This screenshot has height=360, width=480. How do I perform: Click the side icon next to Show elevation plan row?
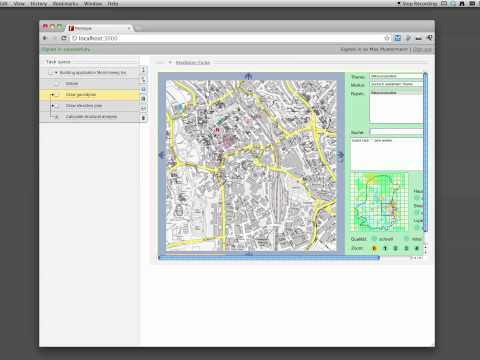tap(143, 108)
